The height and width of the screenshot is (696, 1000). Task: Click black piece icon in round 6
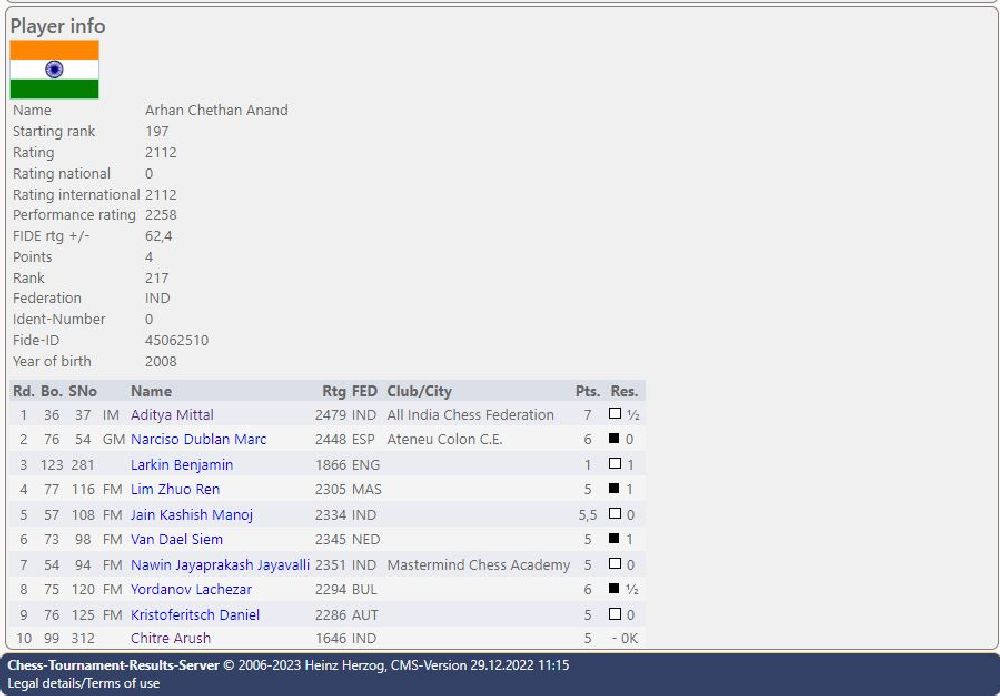[615, 539]
